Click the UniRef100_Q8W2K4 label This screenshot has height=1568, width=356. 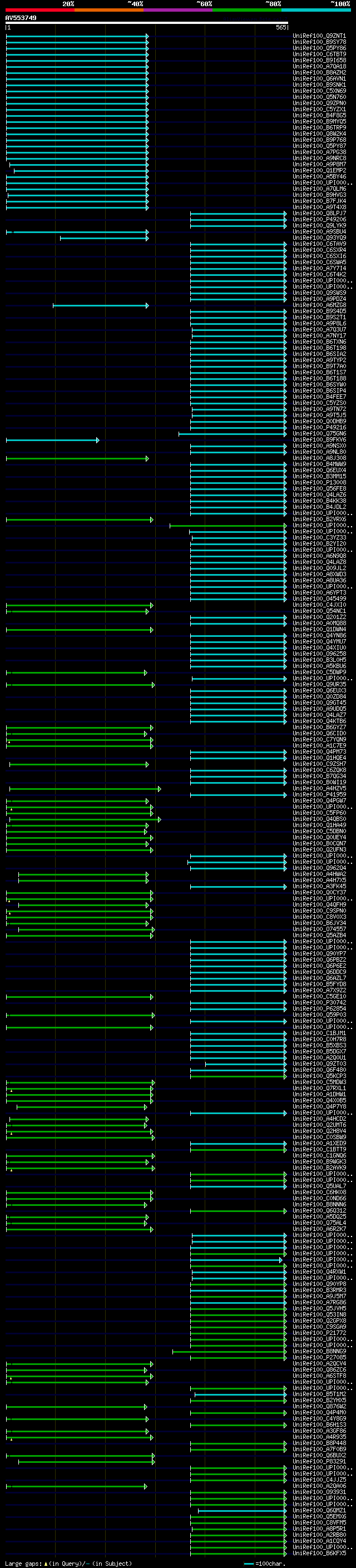pyautogui.click(x=319, y=134)
